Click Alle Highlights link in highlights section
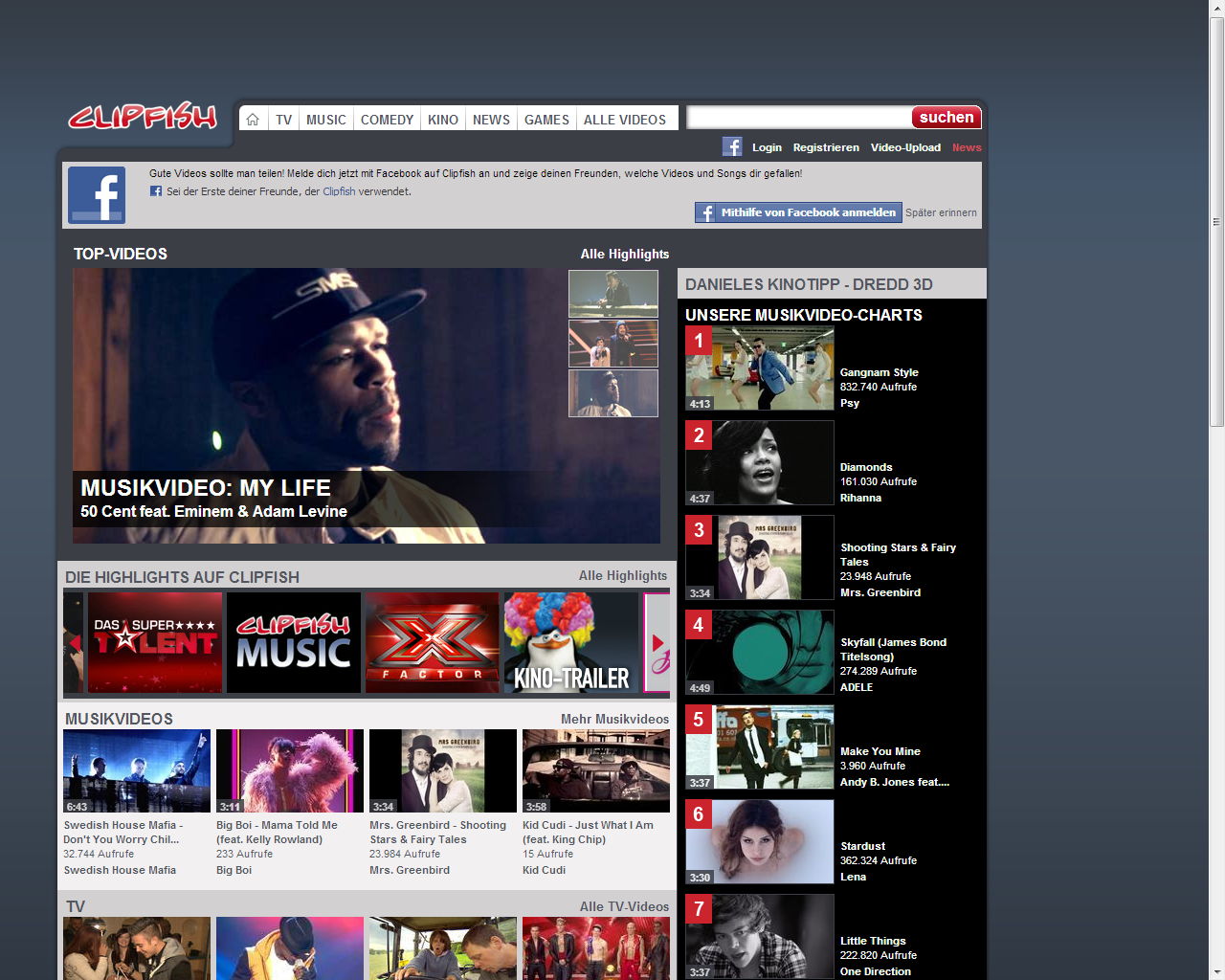Image resolution: width=1225 pixels, height=980 pixels. point(623,575)
